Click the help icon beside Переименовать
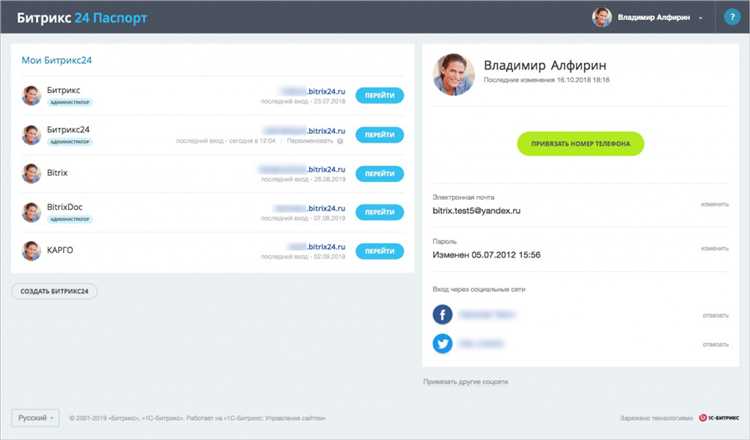Viewport: 750px width, 440px height. click(x=340, y=141)
